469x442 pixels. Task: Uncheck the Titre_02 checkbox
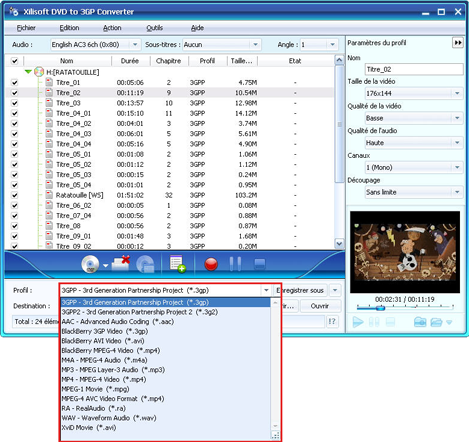click(14, 93)
